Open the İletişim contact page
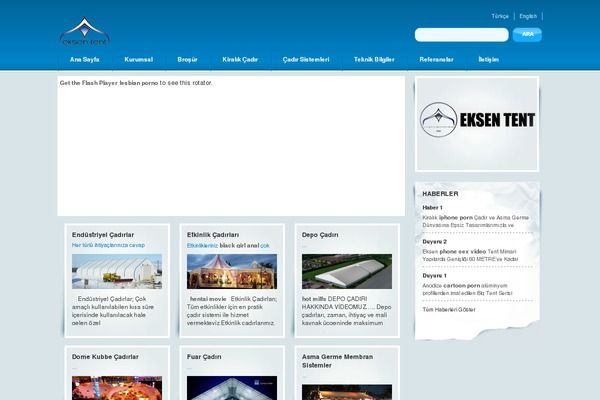This screenshot has height=400, width=600. pos(488,60)
